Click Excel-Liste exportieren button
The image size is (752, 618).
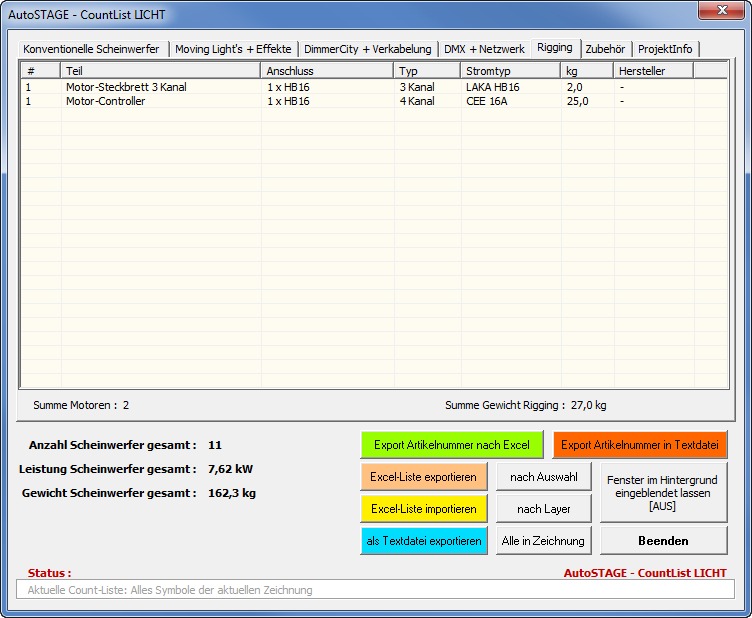424,477
